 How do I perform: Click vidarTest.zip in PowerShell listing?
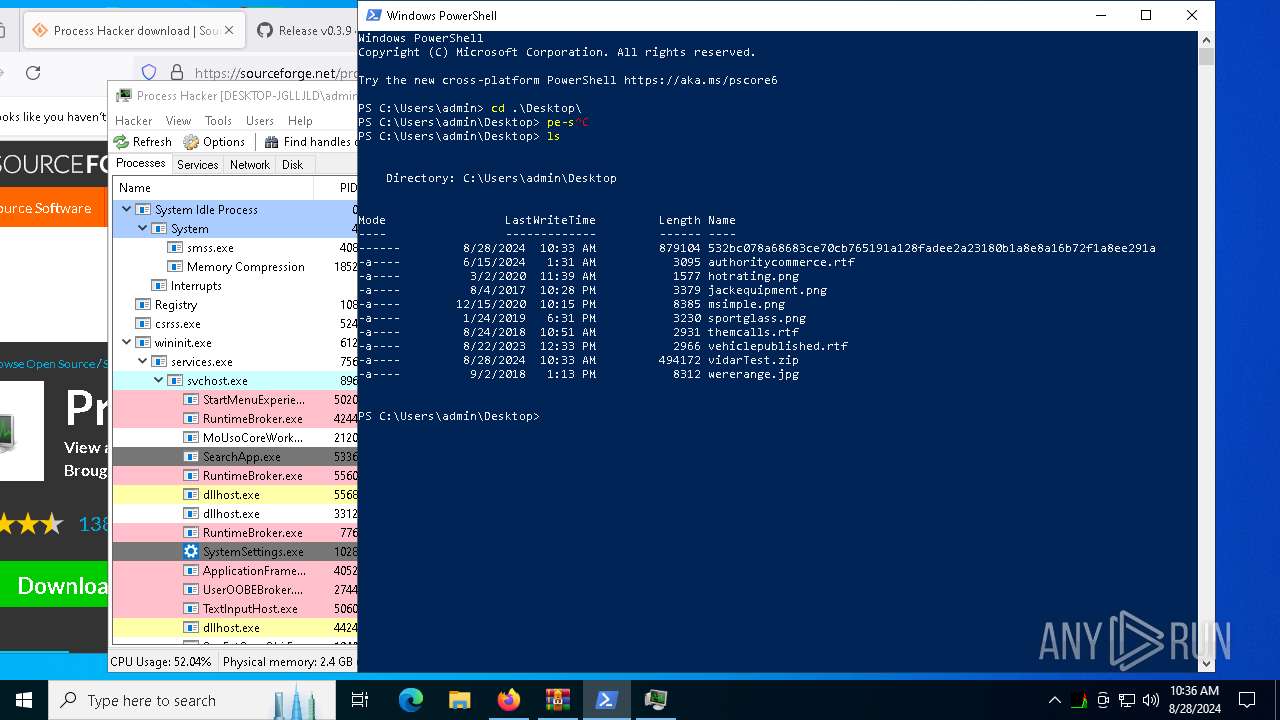pos(753,360)
